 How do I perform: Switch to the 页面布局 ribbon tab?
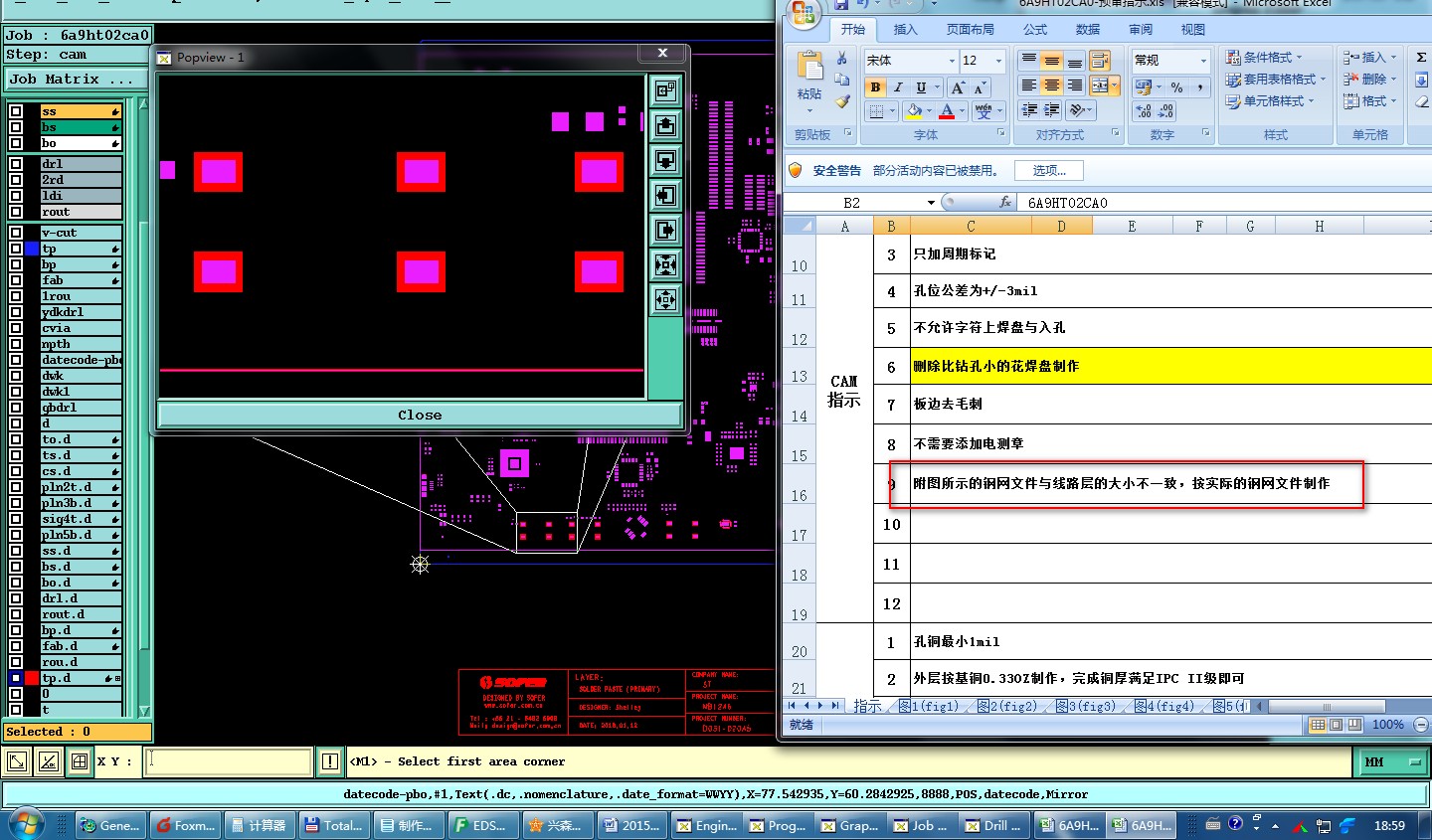point(970,30)
